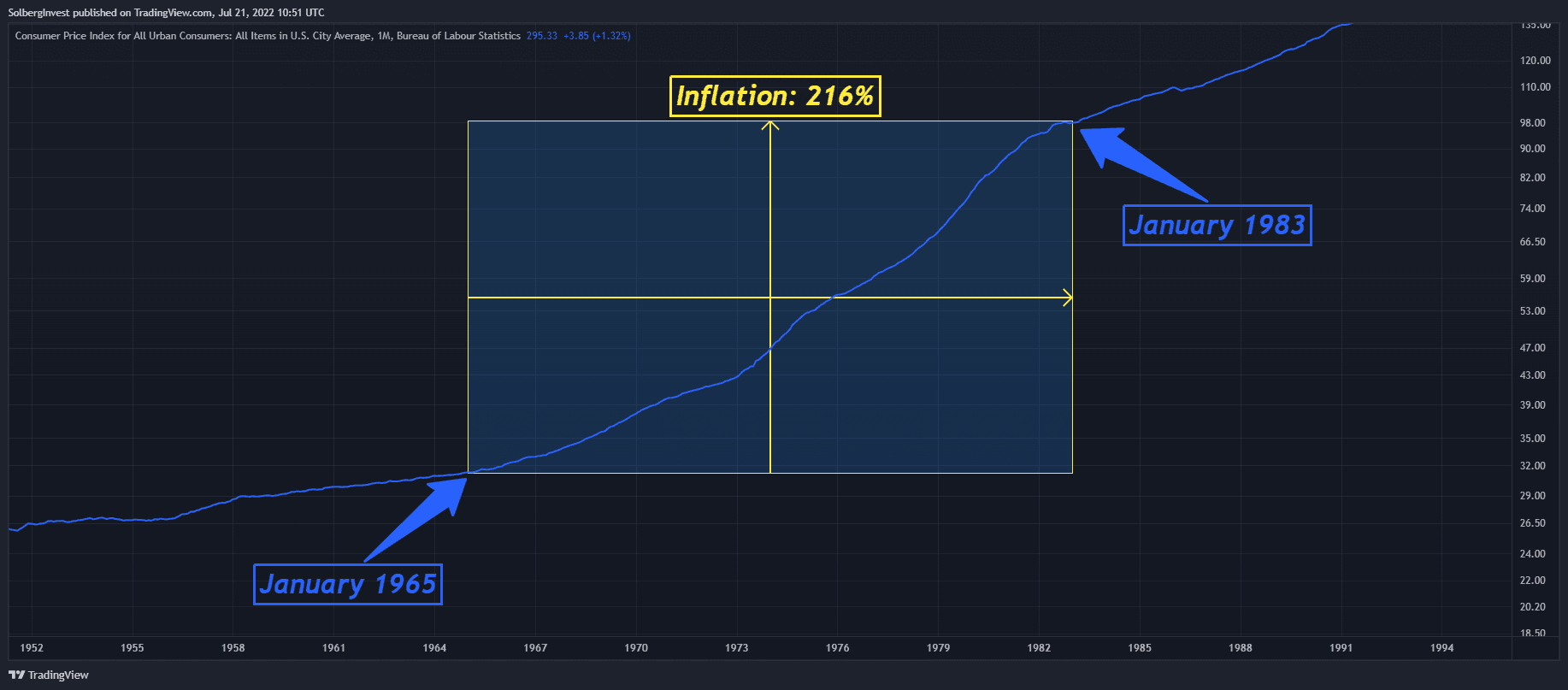Select the 'January 1965' text label
Viewport: 1568px width, 690px height.
click(x=348, y=584)
